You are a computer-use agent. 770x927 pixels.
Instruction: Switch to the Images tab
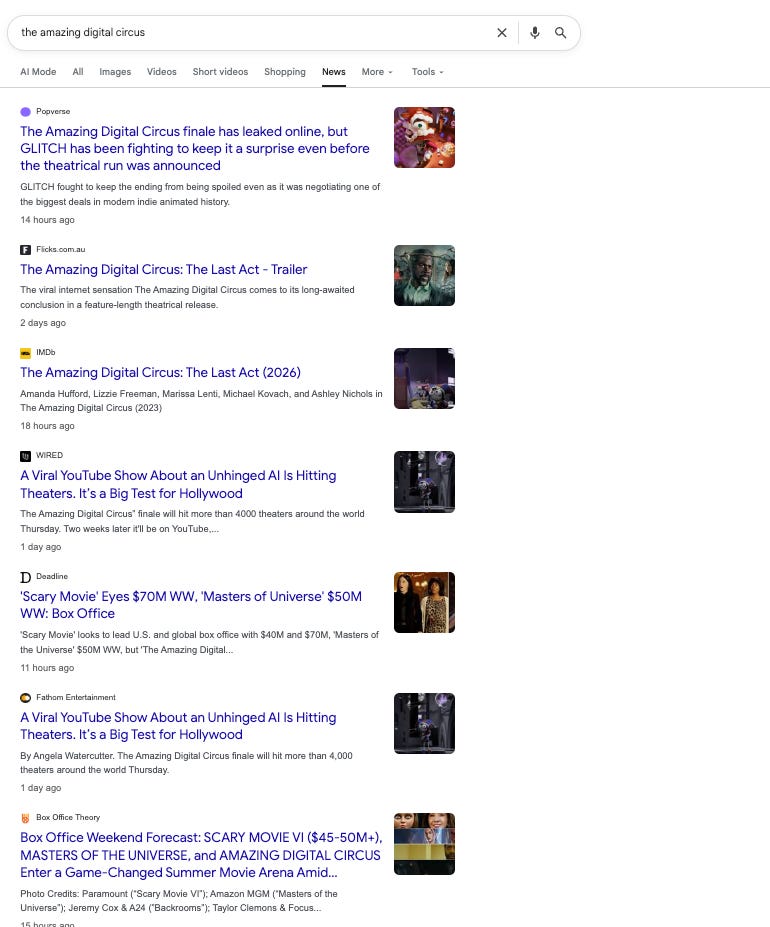click(115, 72)
